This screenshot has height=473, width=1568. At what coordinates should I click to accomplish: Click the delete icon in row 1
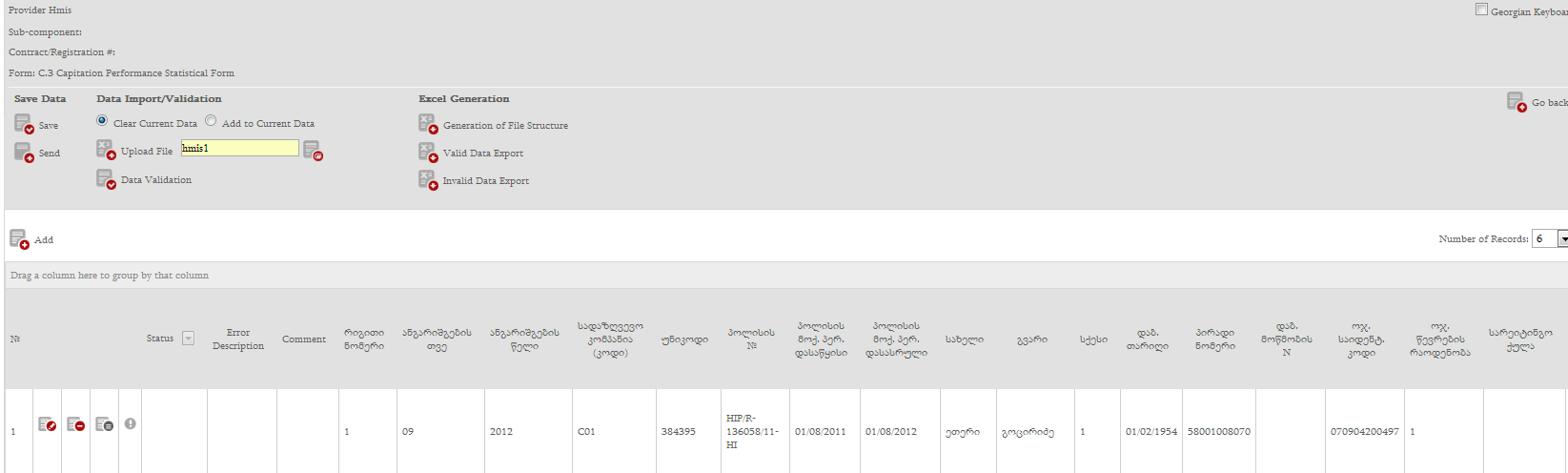(75, 424)
